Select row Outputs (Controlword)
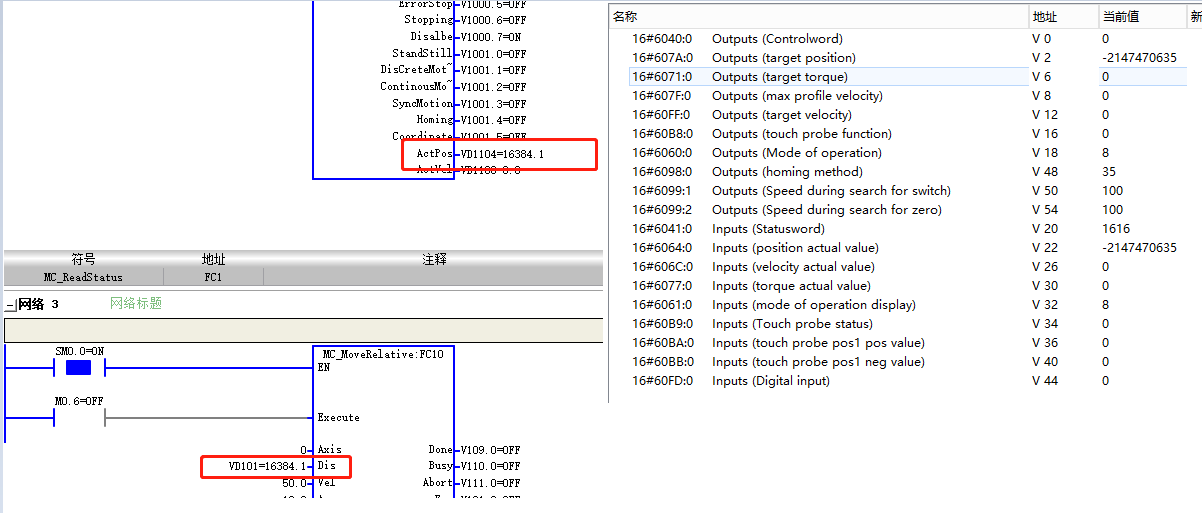 pyautogui.click(x=905, y=39)
